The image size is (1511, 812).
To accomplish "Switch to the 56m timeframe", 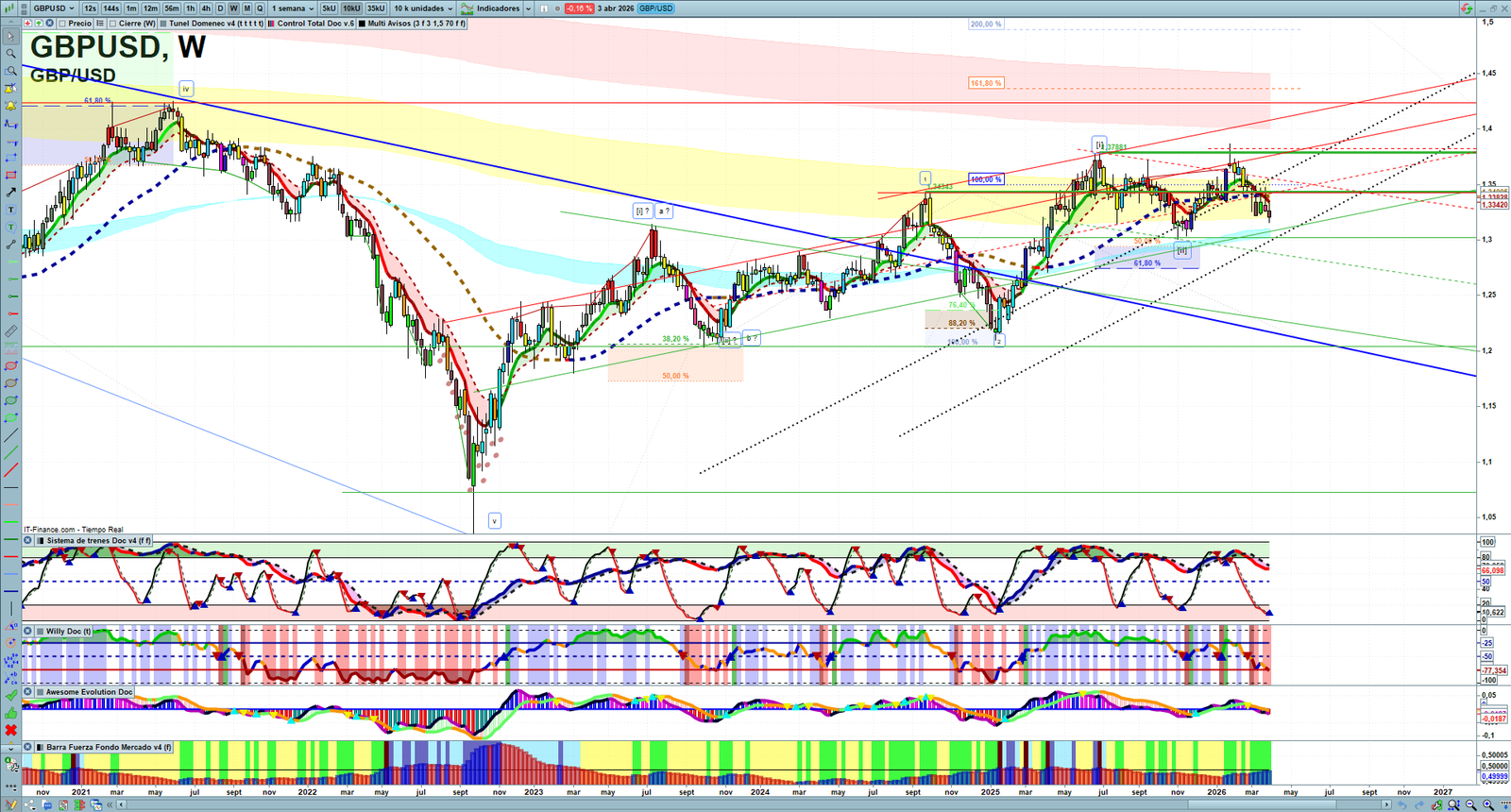I will coord(172,8).
